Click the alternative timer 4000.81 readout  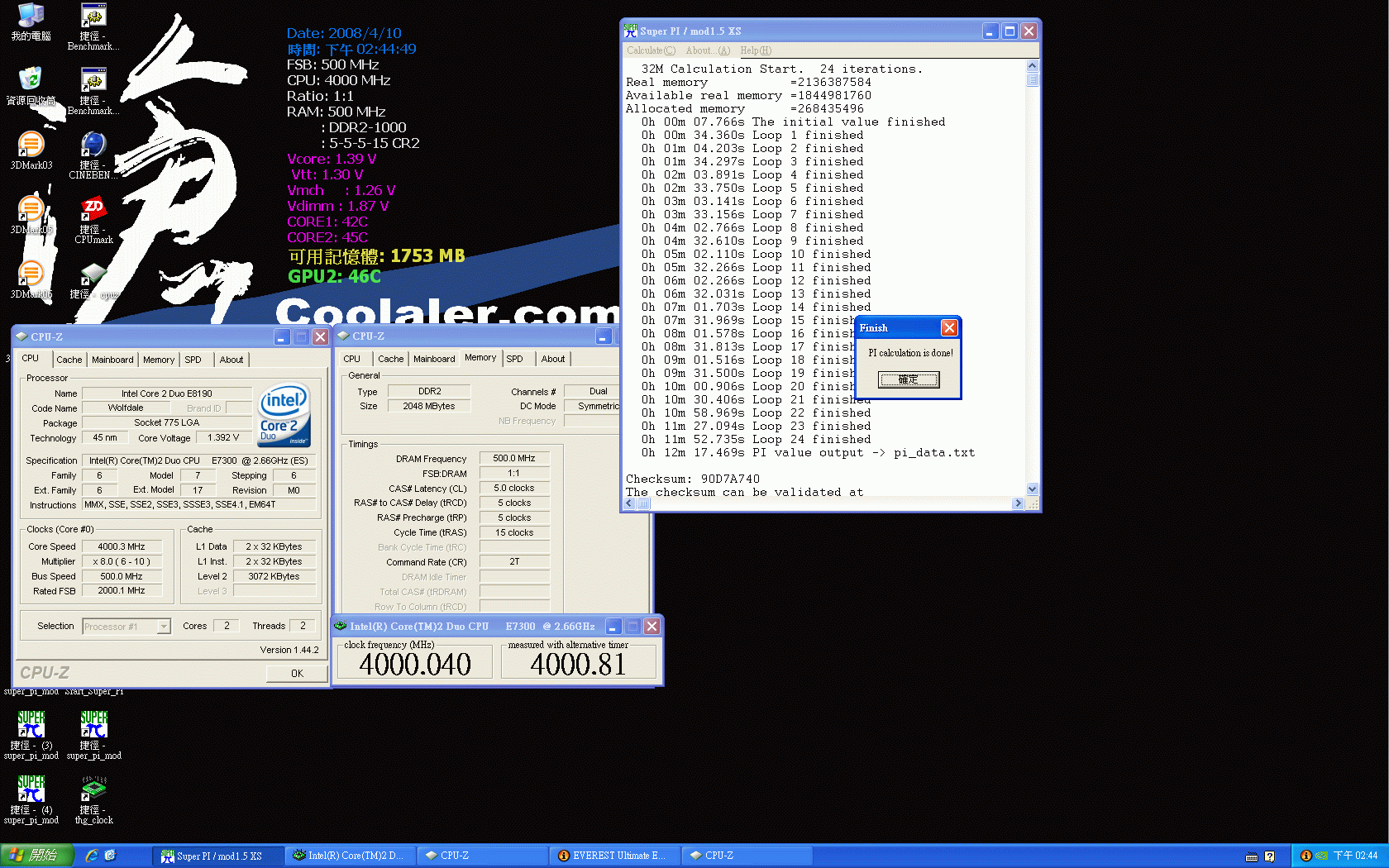tap(578, 664)
